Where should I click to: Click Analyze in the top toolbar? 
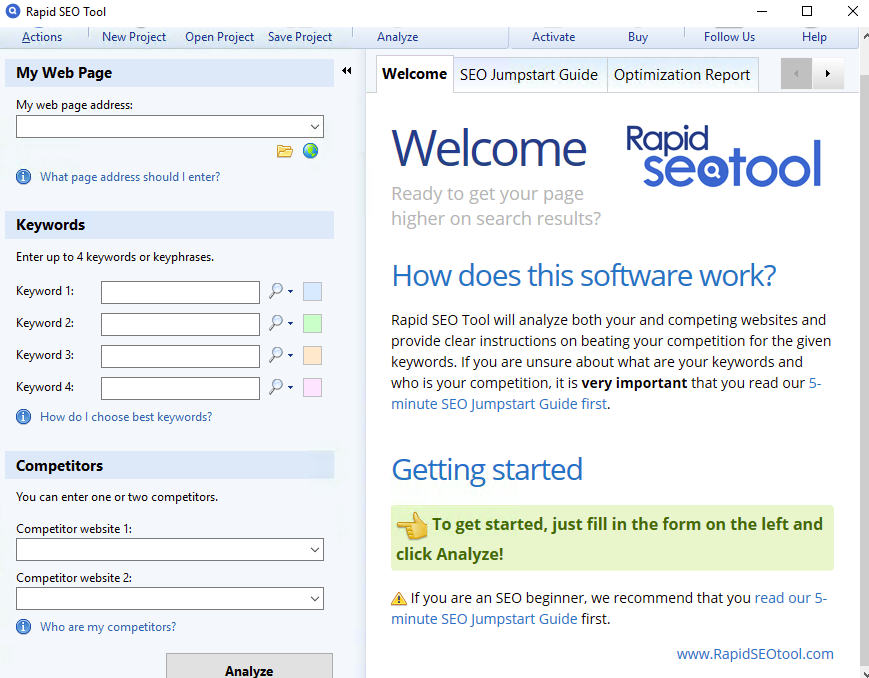point(397,37)
